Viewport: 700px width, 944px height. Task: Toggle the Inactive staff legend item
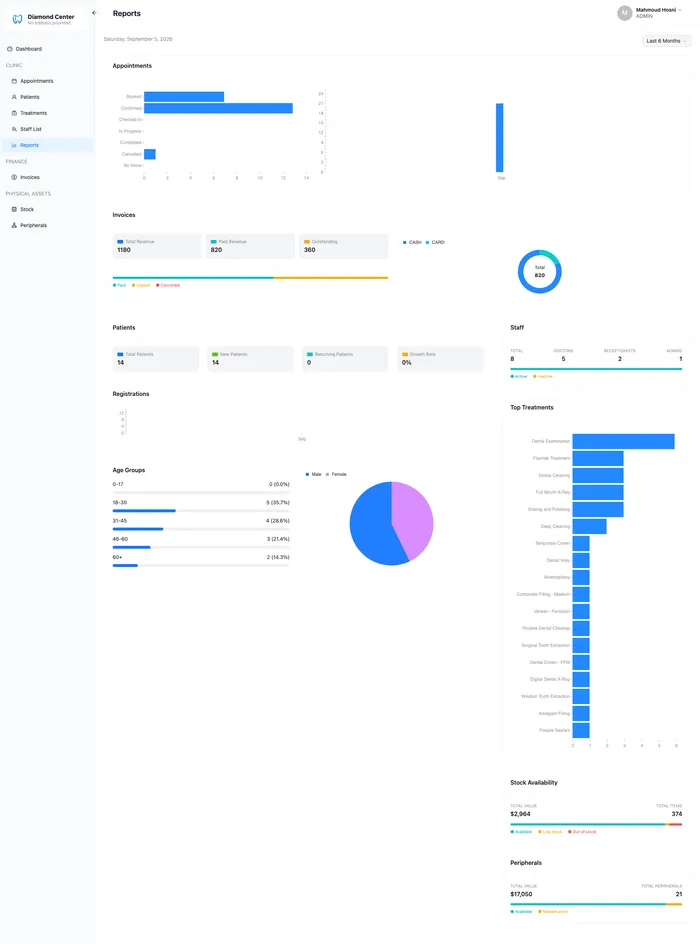[x=542, y=376]
